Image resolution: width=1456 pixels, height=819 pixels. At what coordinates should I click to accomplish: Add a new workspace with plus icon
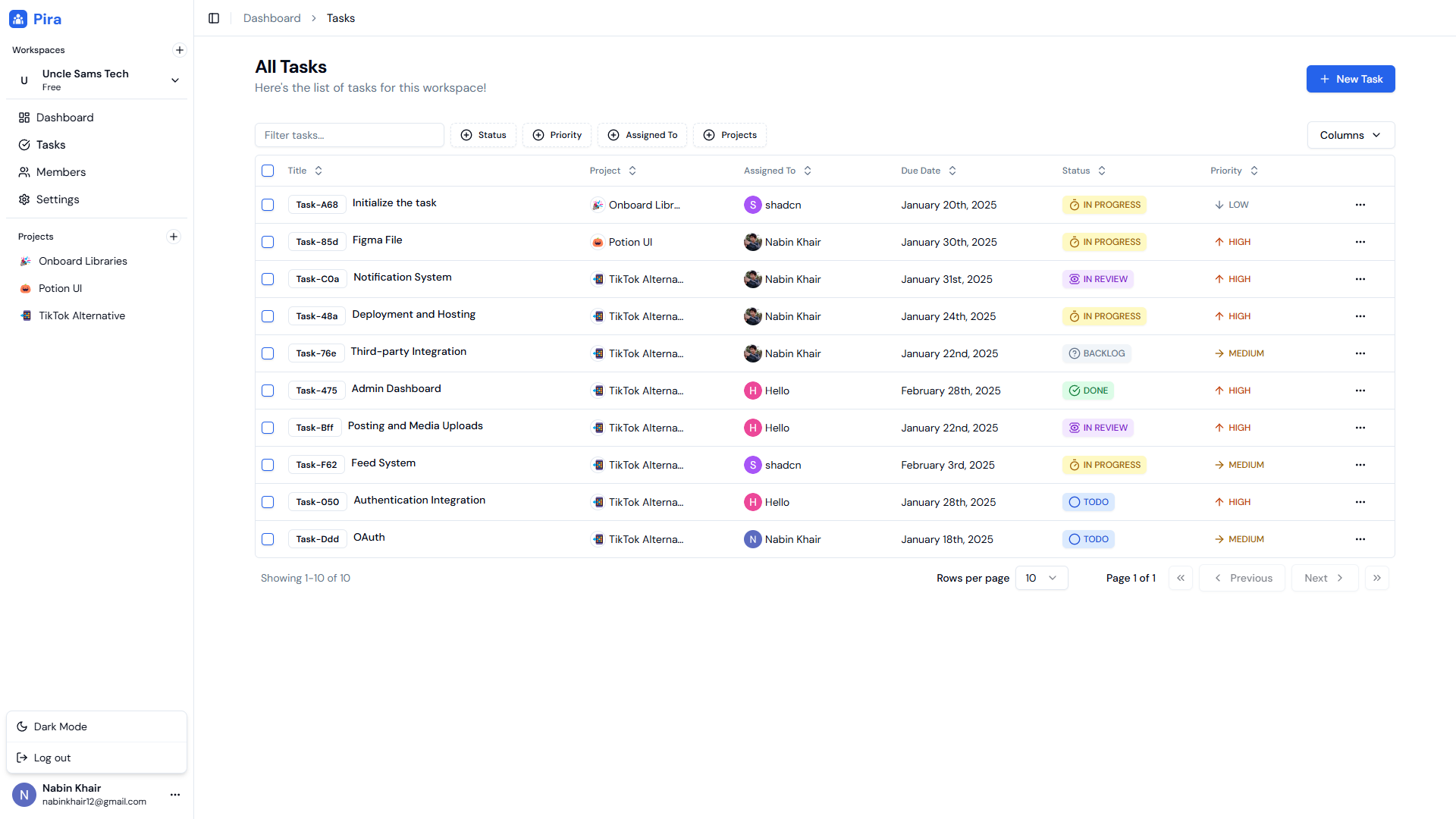tap(180, 50)
